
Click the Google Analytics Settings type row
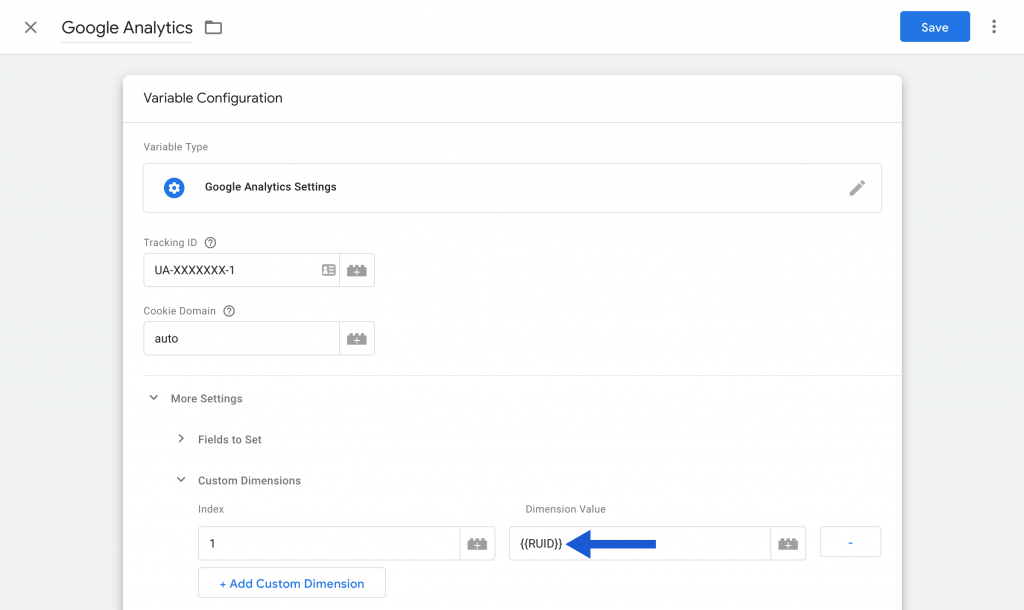512,188
